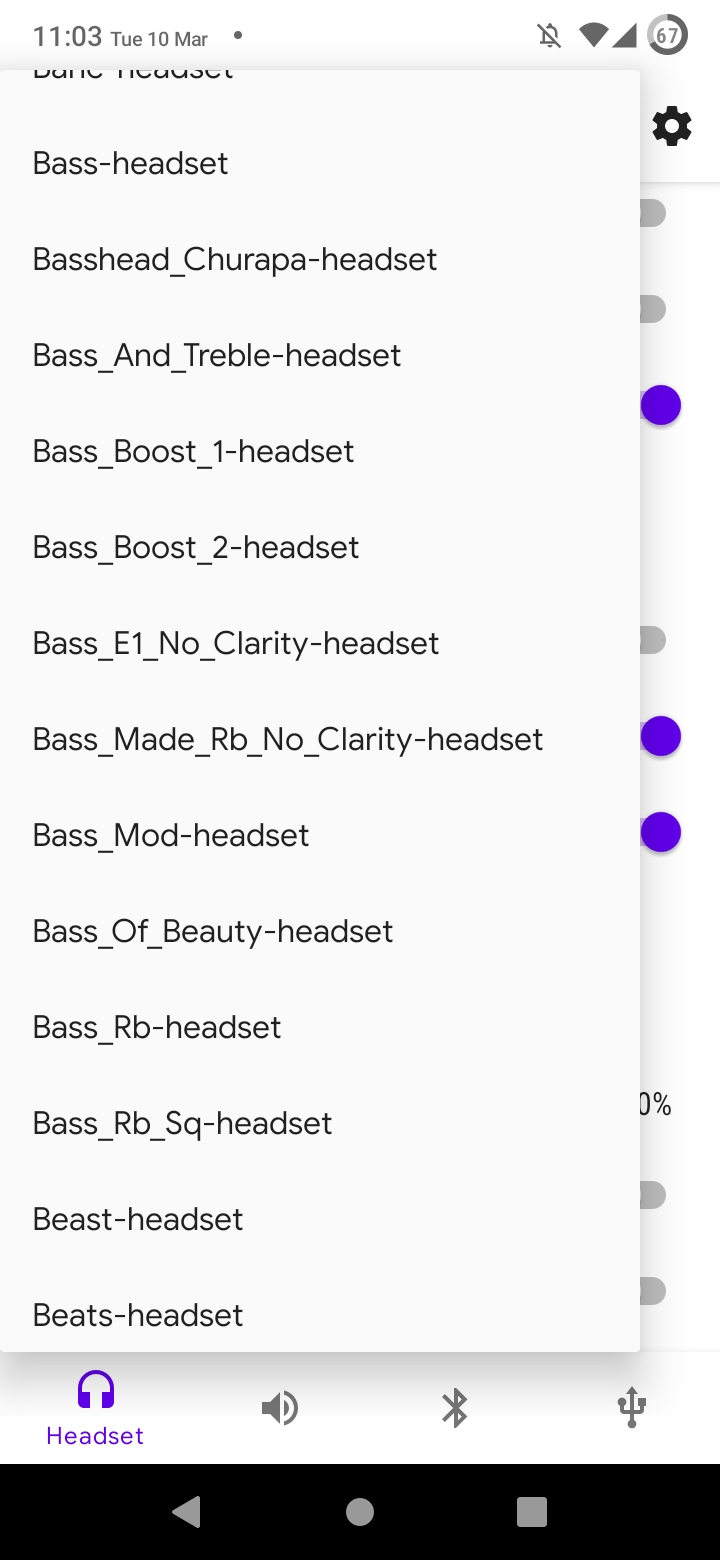This screenshot has height=1560, width=720.
Task: Open settings via the gear icon
Action: (x=671, y=127)
